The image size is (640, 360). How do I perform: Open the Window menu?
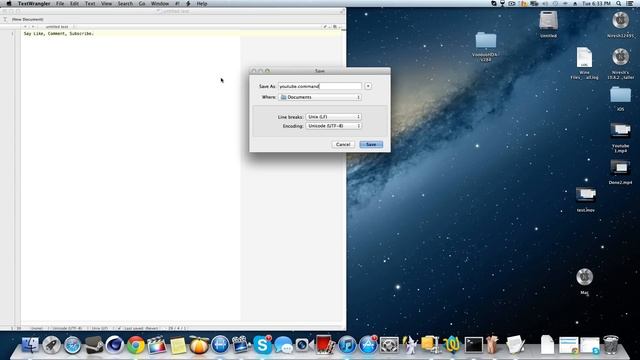[x=160, y=4]
